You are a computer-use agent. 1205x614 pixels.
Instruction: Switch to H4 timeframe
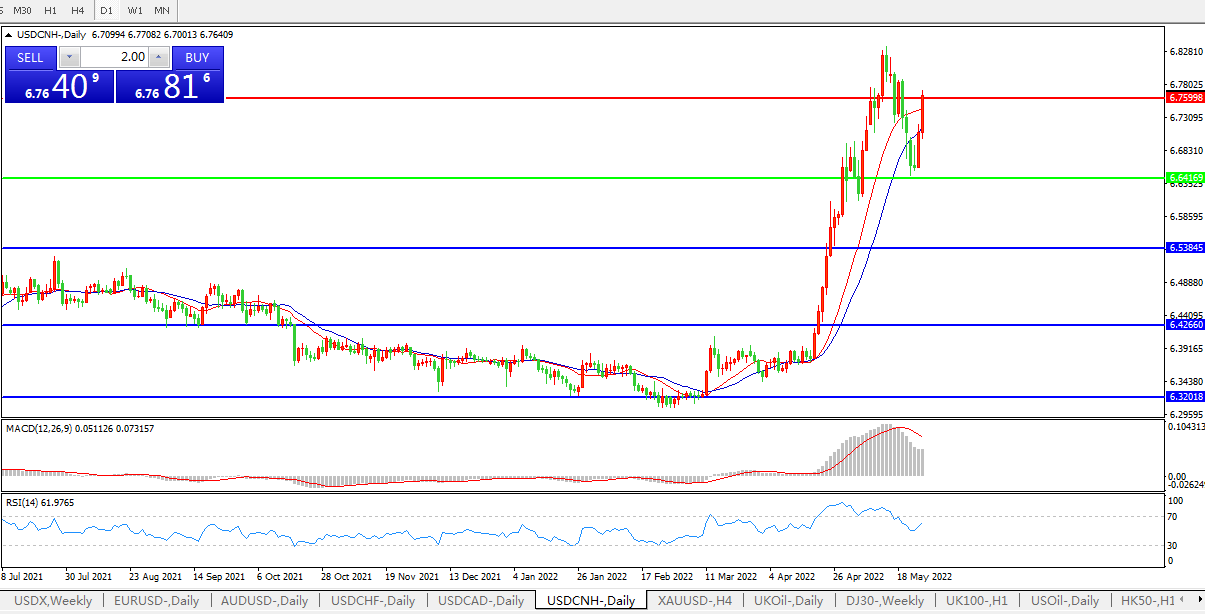click(77, 10)
